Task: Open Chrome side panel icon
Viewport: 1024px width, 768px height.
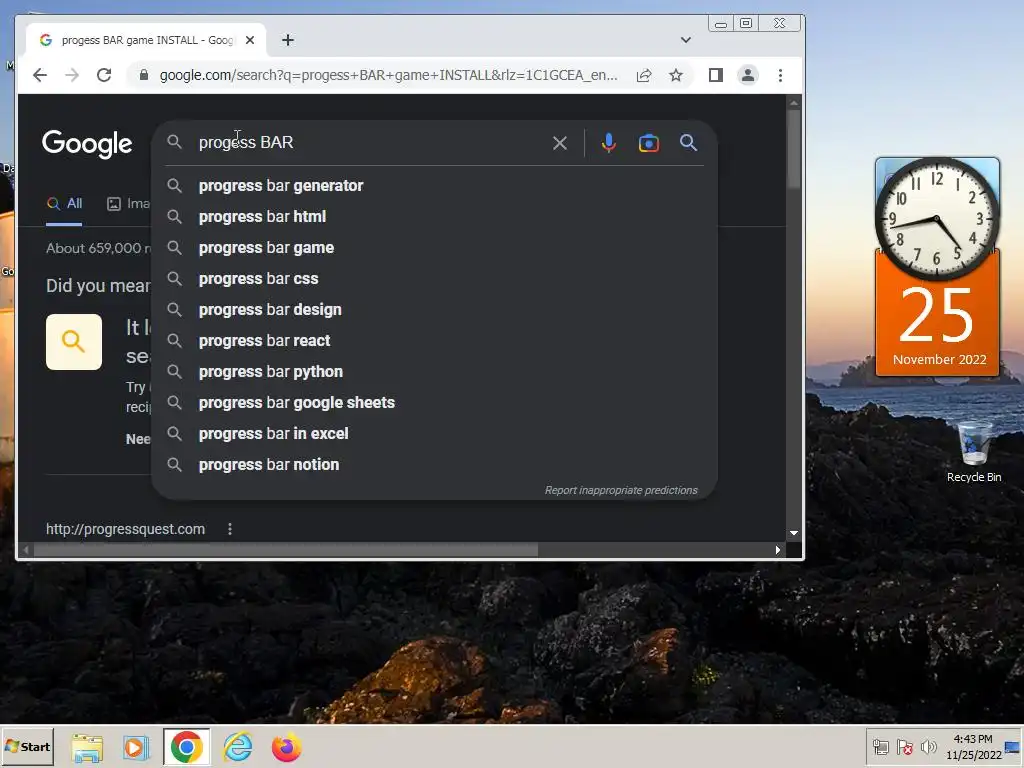Action: pos(716,75)
